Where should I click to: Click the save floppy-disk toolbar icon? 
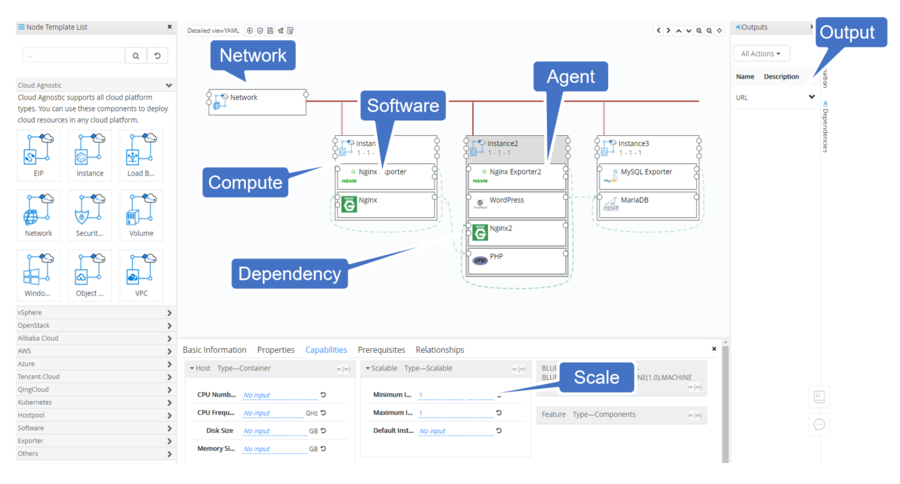click(270, 30)
